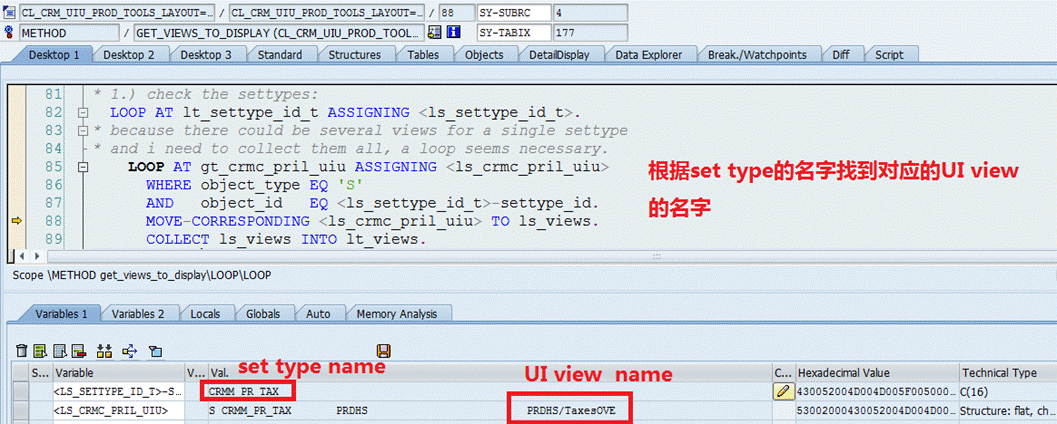Image resolution: width=1057 pixels, height=424 pixels.
Task: Click line number 82 in the gutter
Action: [x=54, y=112]
